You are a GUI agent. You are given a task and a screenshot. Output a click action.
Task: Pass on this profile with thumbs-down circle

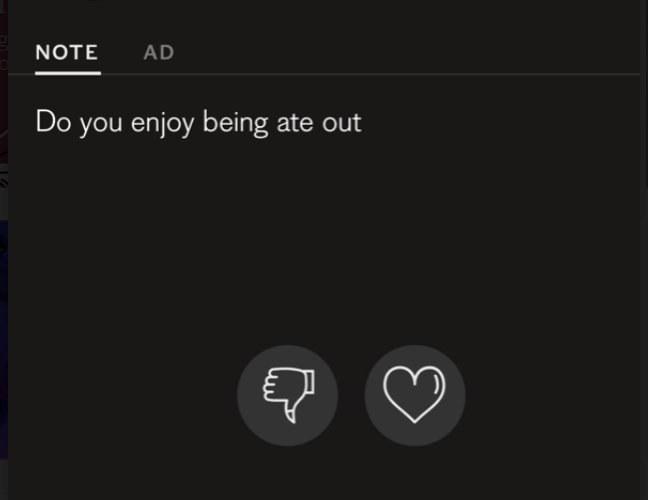[288, 395]
